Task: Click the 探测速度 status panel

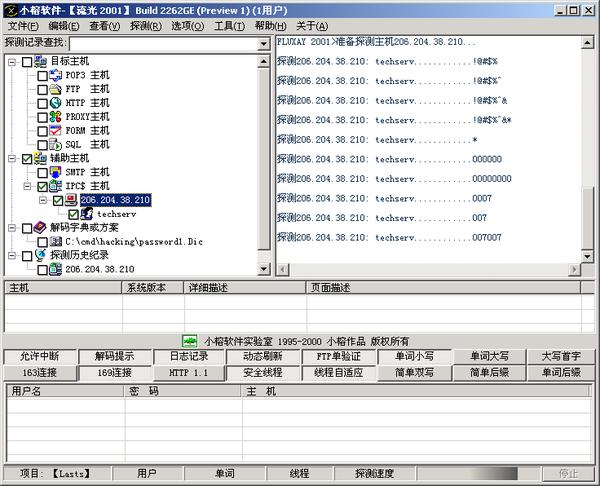Action: point(374,474)
